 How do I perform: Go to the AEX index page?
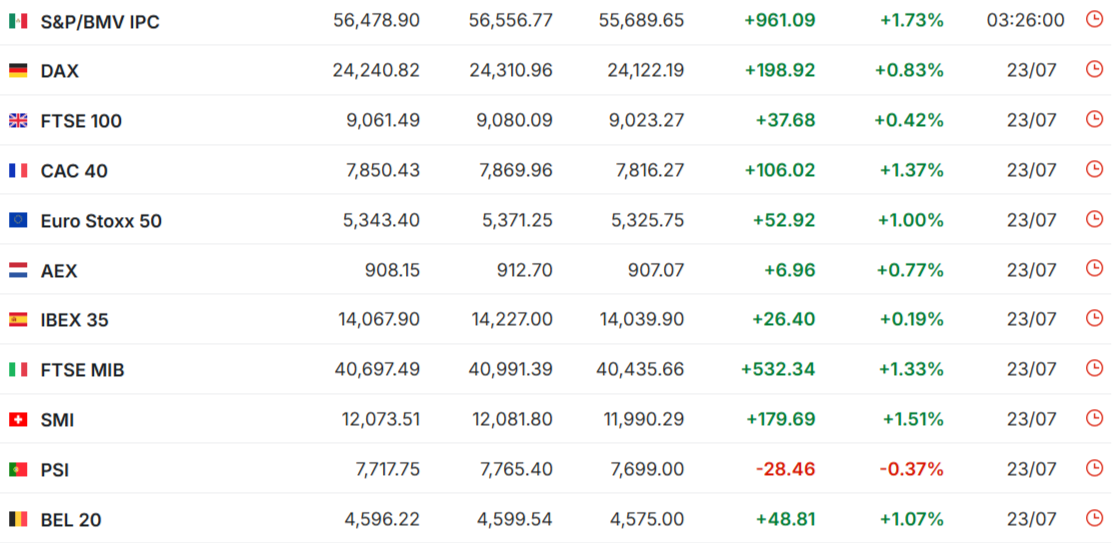coord(59,271)
